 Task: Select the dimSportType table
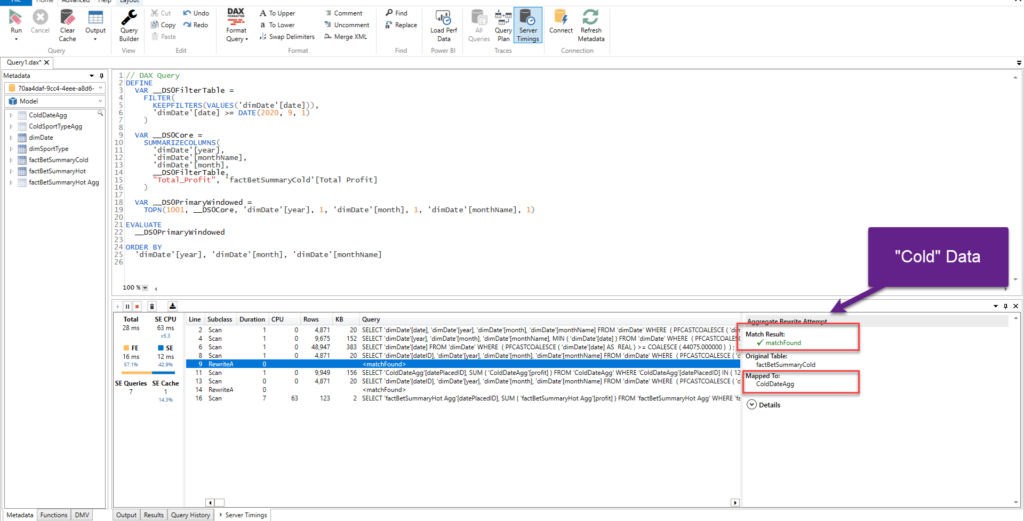pyautogui.click(x=48, y=148)
